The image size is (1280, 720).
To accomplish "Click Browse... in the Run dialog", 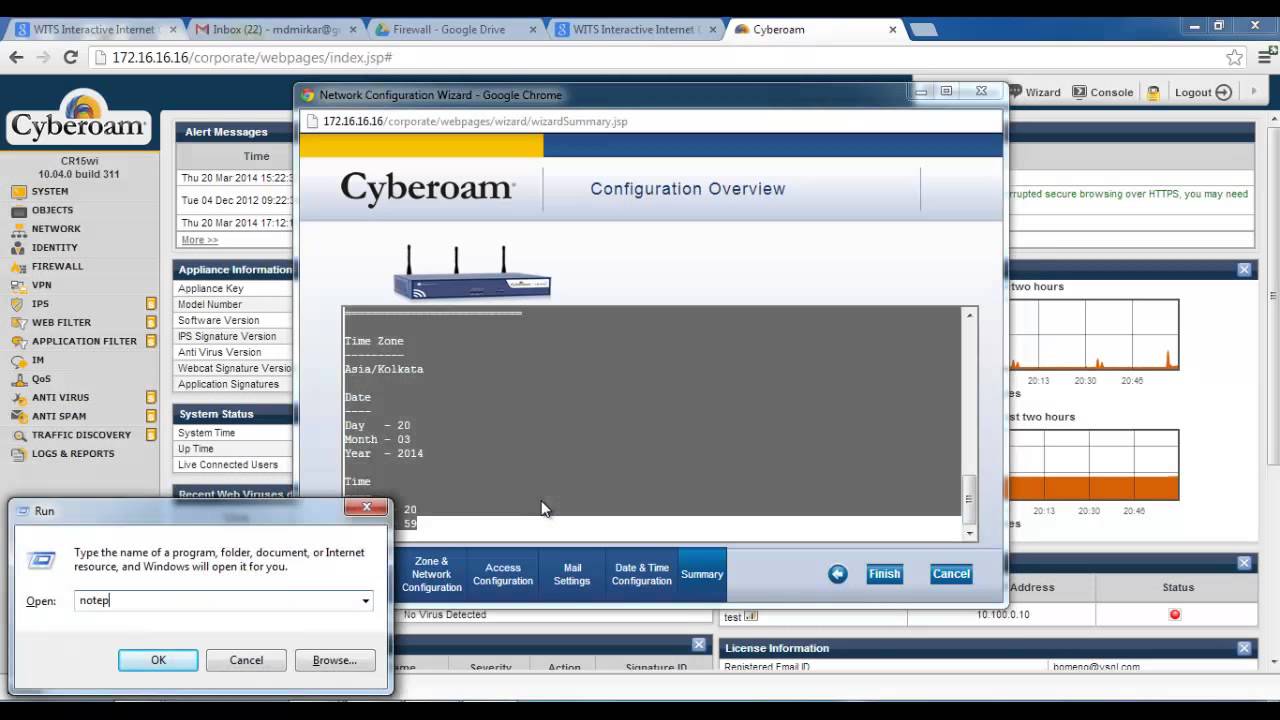I will click(x=334, y=660).
